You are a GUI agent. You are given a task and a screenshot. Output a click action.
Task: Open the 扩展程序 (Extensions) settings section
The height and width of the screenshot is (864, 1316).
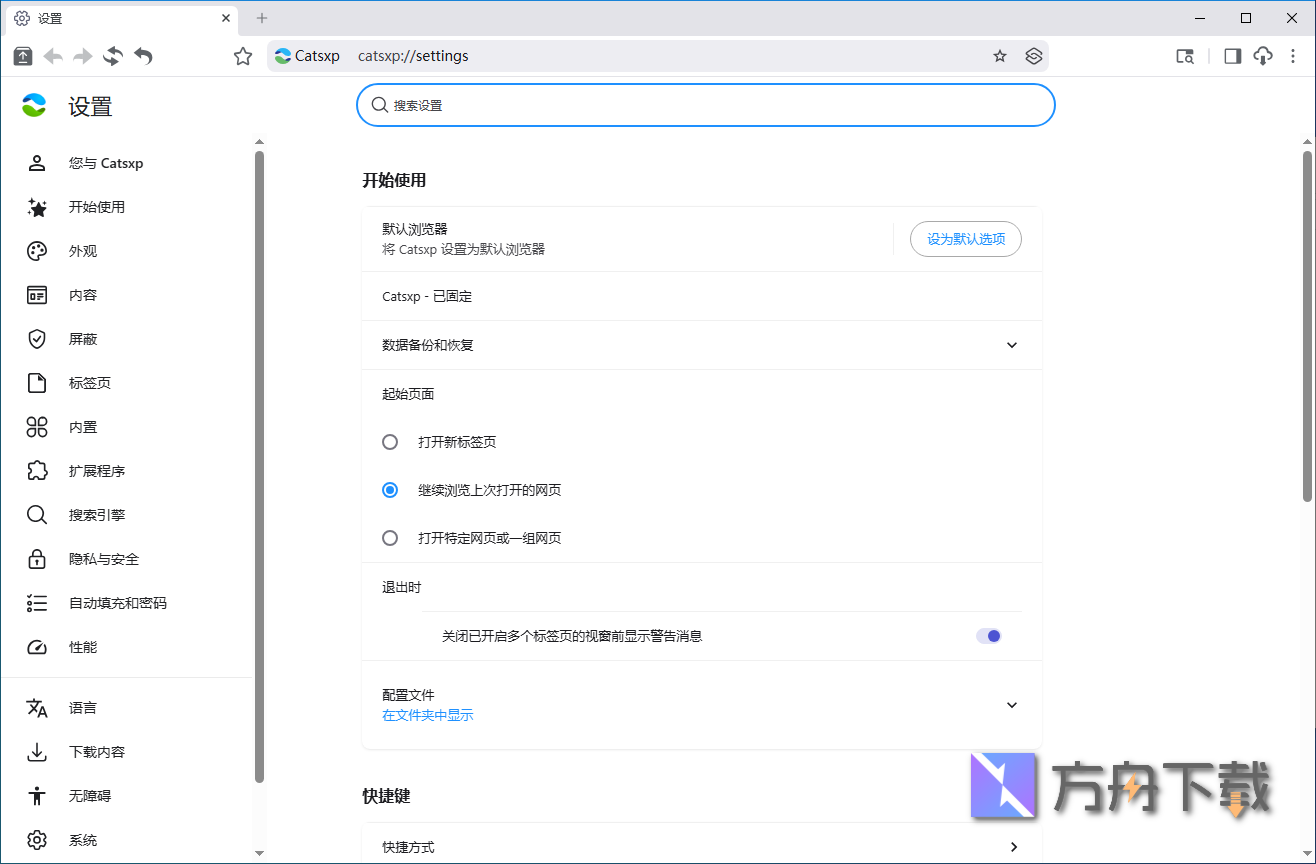click(95, 470)
